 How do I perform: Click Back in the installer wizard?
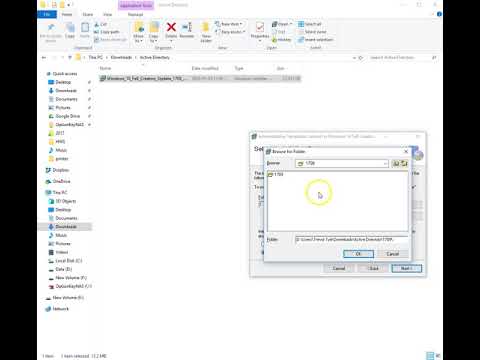pyautogui.click(x=373, y=268)
